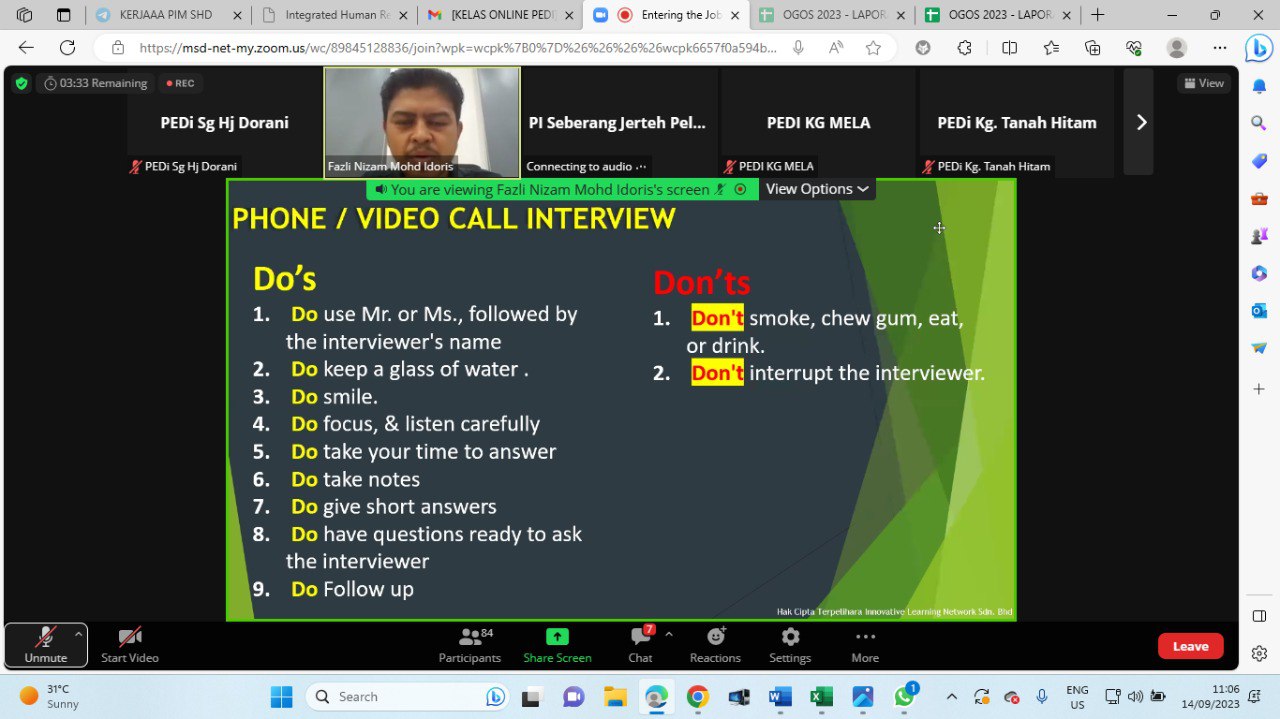Screen dimensions: 1280x719
Task: Close the Entering the Job tab
Action: click(734, 15)
